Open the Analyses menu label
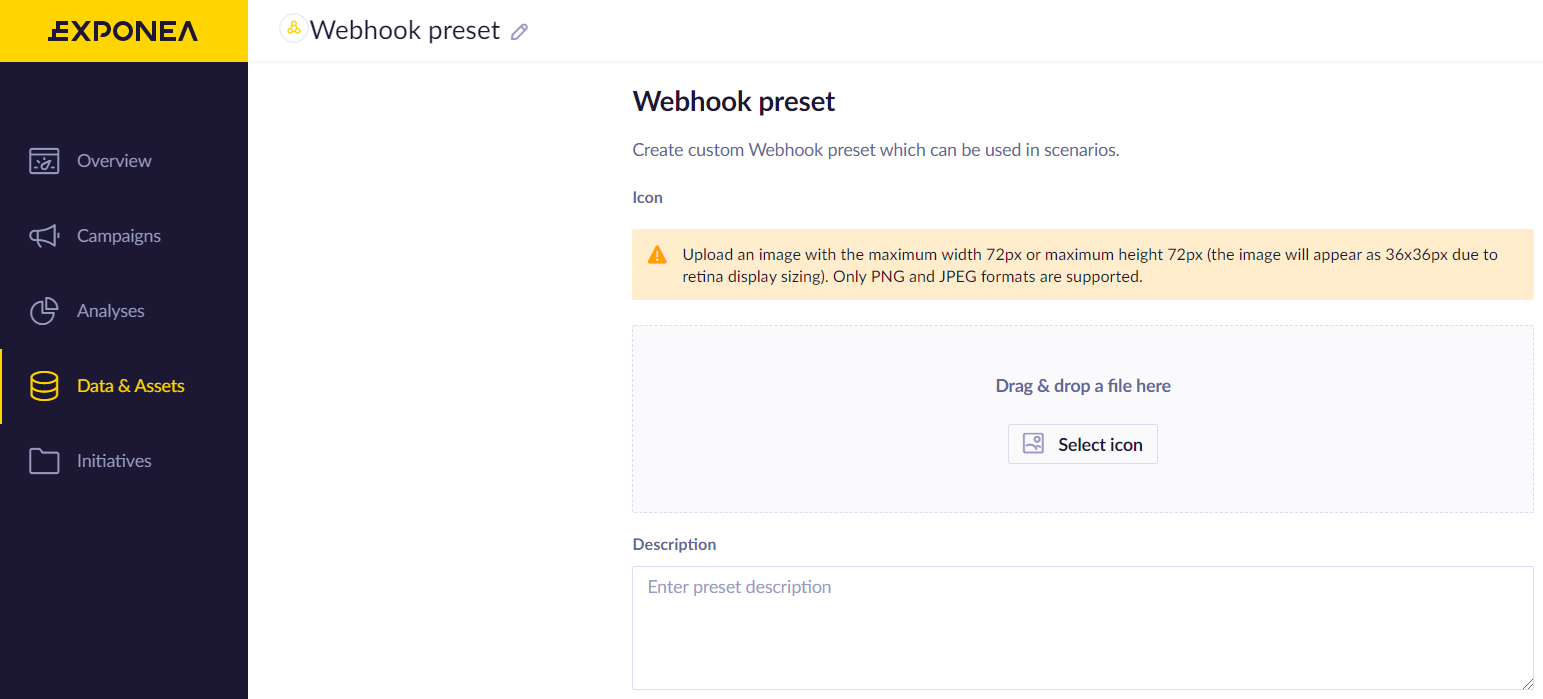 111,311
